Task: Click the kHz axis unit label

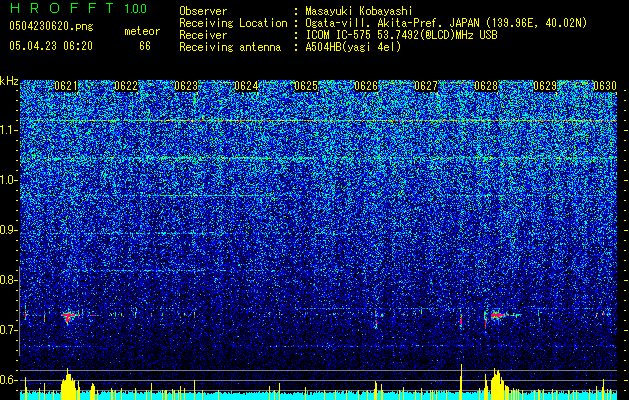Action: coord(9,81)
